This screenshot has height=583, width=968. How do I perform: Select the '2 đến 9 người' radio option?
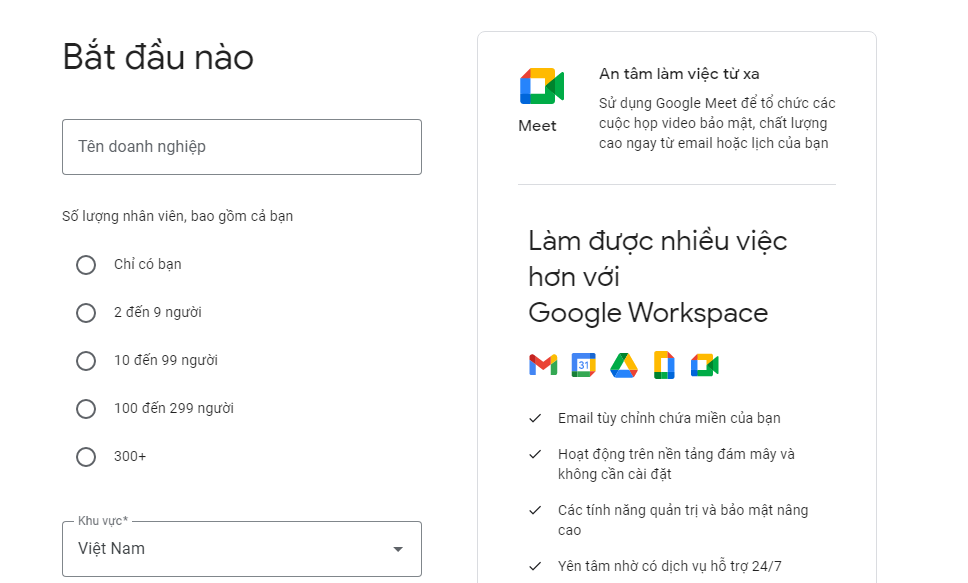pos(86,313)
